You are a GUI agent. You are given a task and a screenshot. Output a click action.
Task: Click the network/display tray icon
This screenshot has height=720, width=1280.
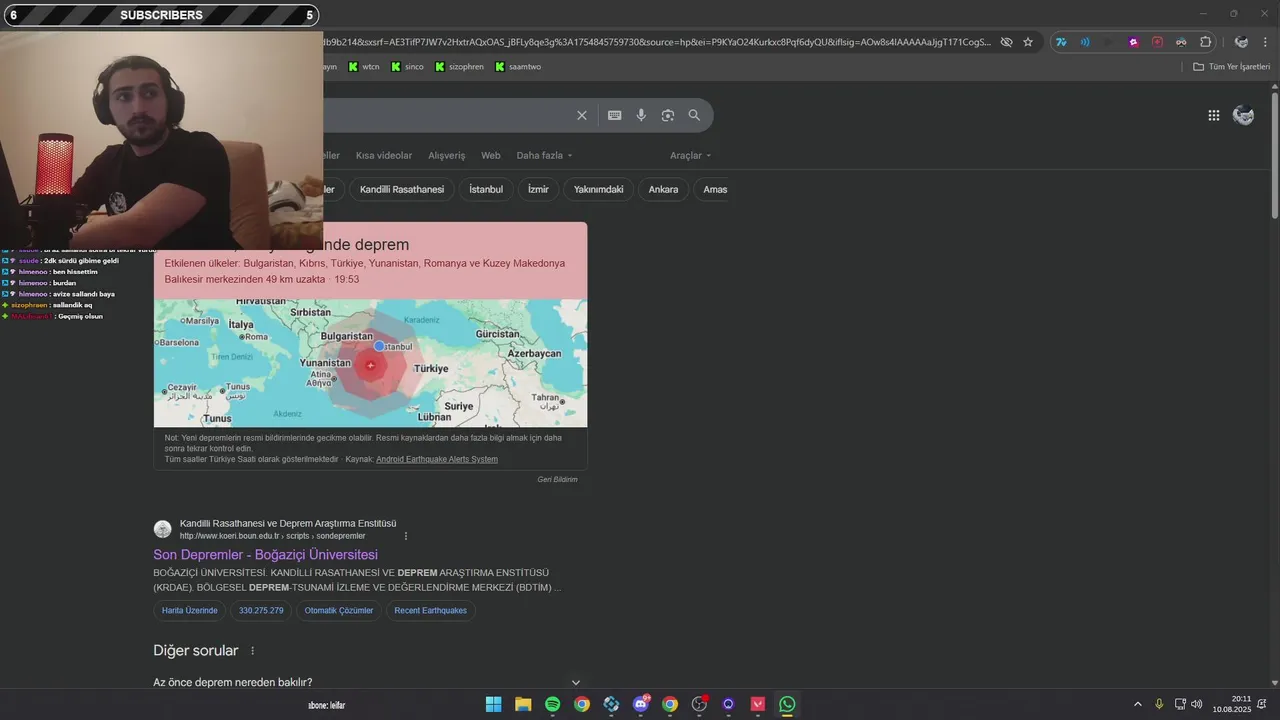[1179, 704]
